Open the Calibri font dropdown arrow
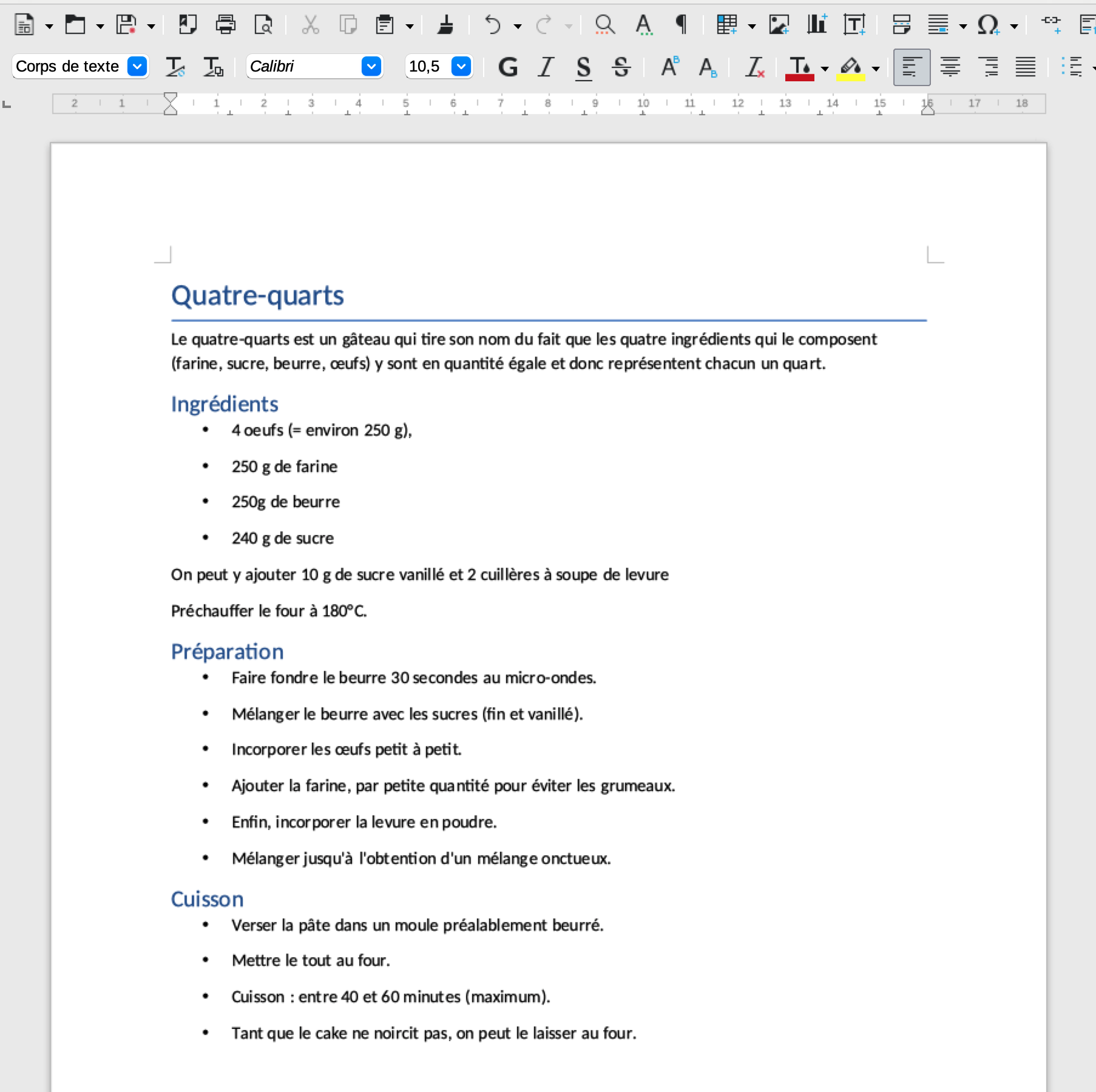Screen dimensions: 1096x1092 point(371,66)
